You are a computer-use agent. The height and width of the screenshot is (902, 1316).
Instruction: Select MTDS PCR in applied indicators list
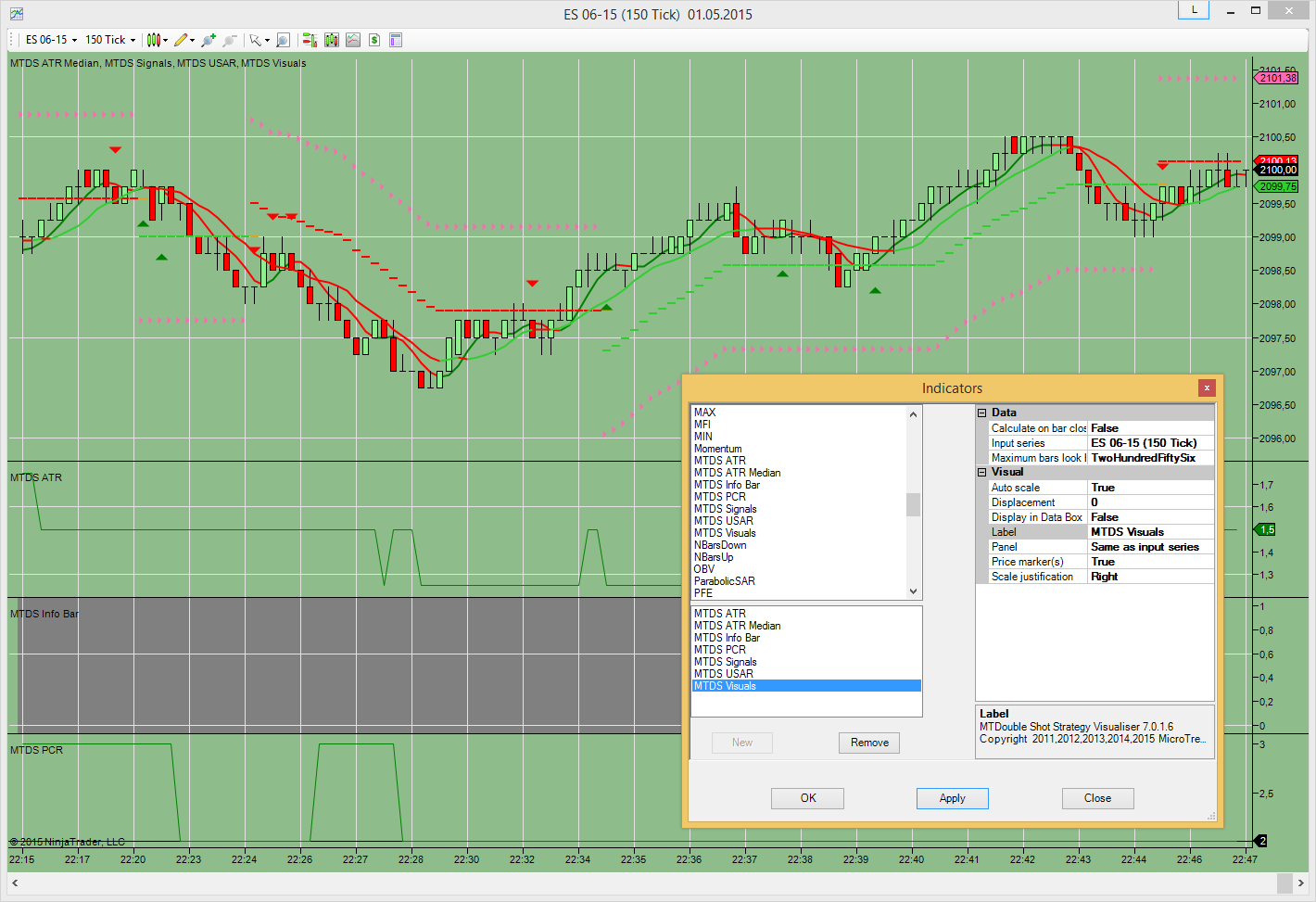point(720,650)
